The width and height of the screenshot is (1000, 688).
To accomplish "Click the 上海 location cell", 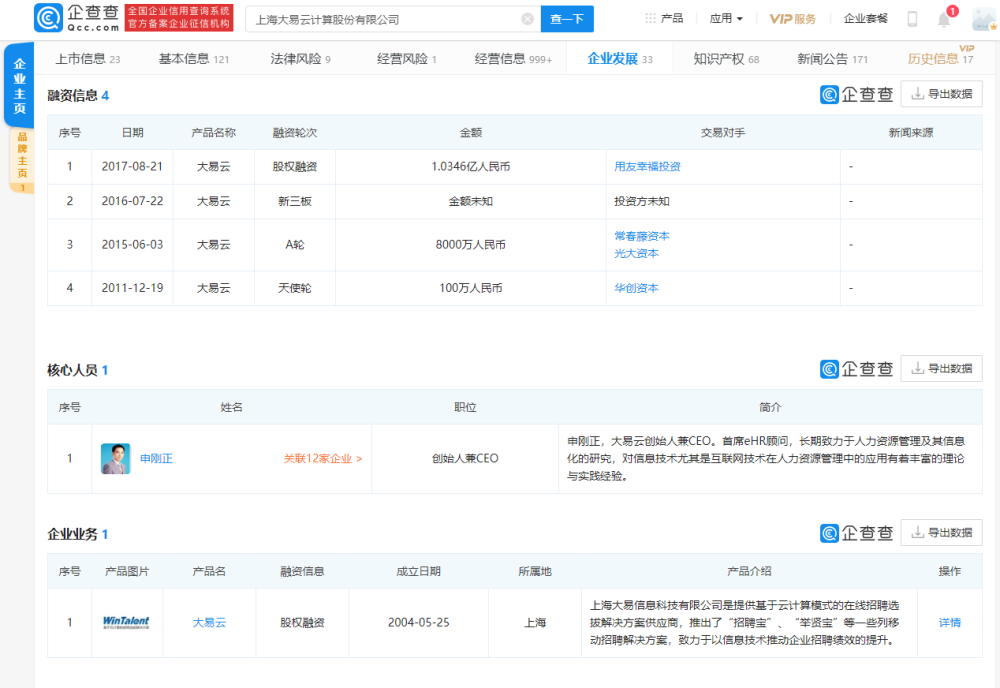I will coord(534,622).
